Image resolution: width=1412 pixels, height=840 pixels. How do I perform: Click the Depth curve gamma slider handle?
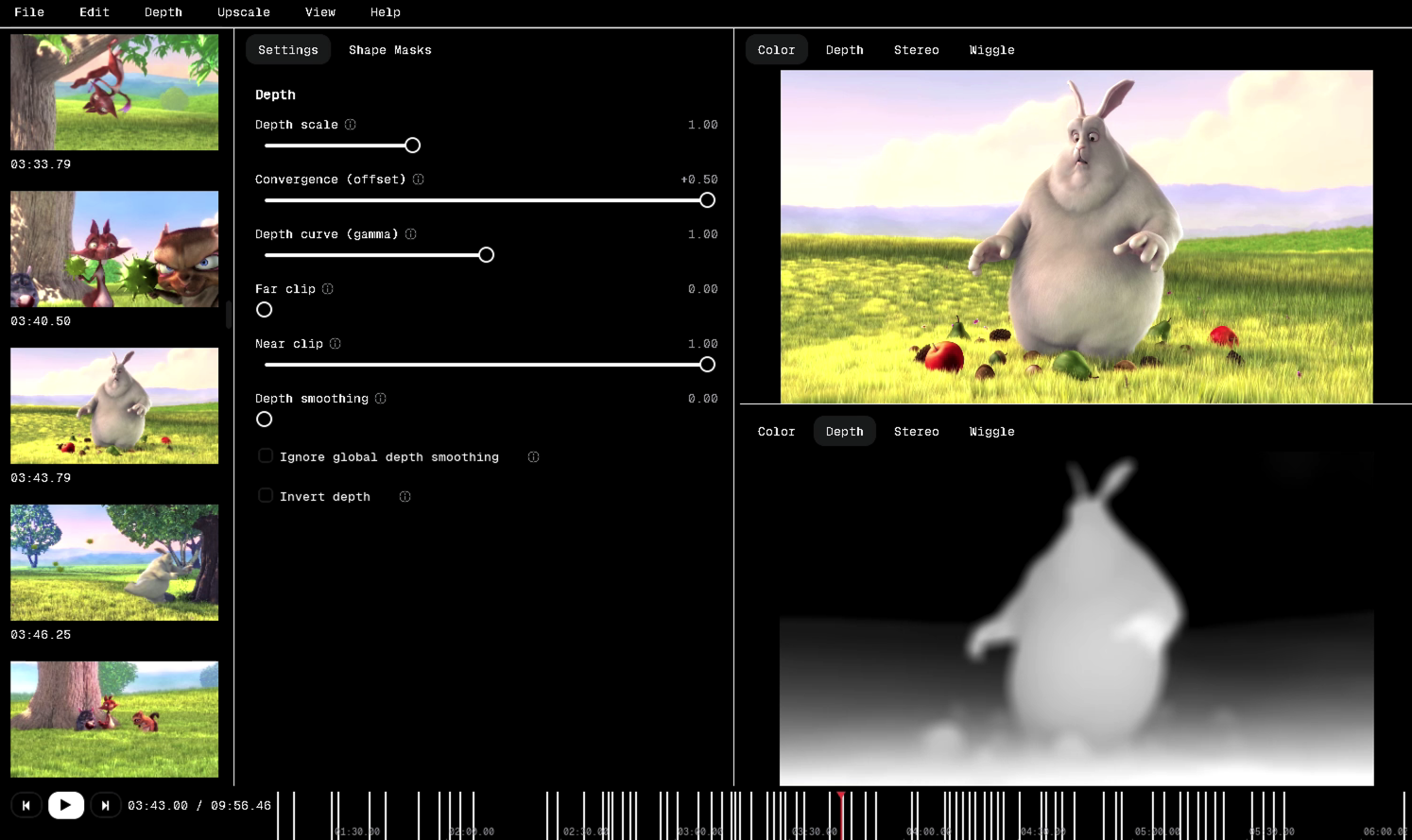coord(487,255)
